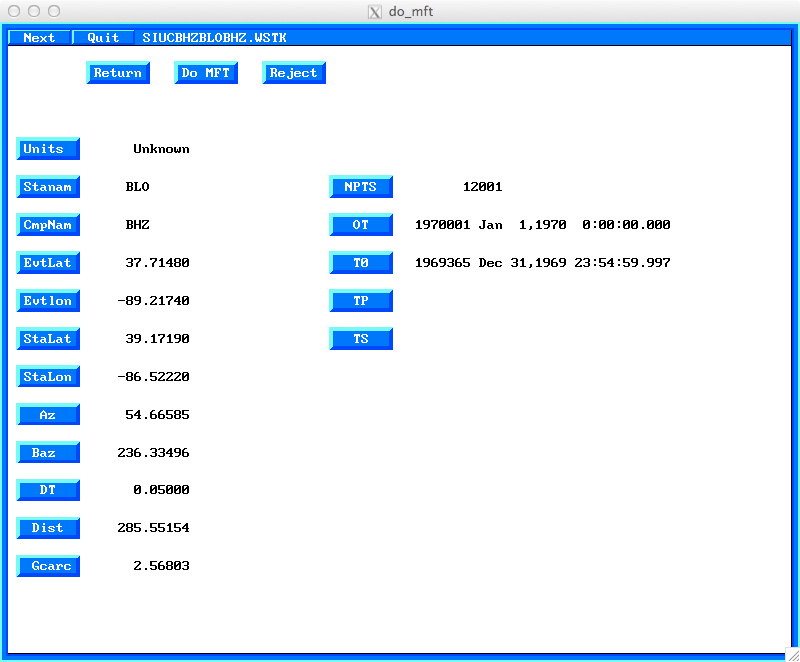Viewport: 800px width, 662px height.
Task: Click the T0 date 1969365 Dec 31,1969
Action: [x=490, y=263]
